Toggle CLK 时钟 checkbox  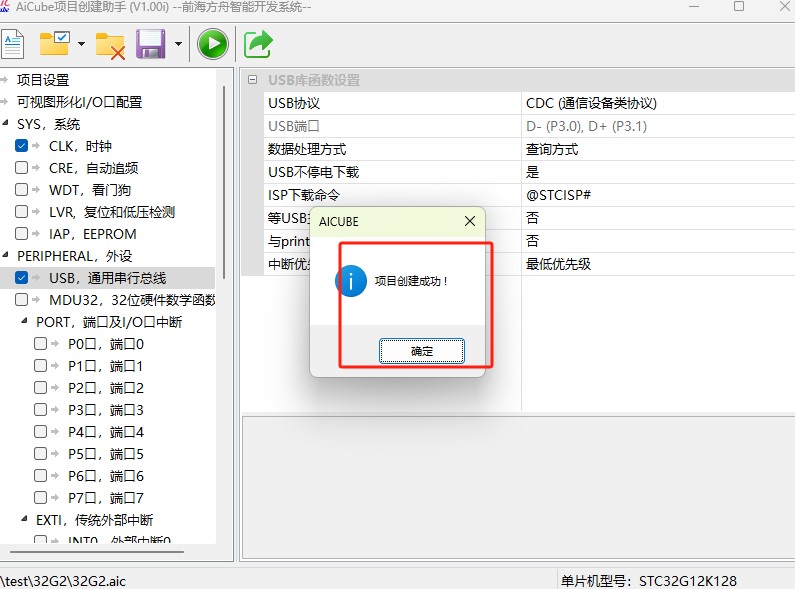click(21, 146)
